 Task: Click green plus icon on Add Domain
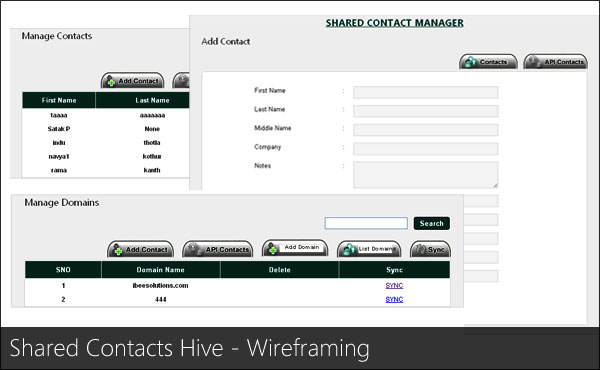click(x=273, y=250)
